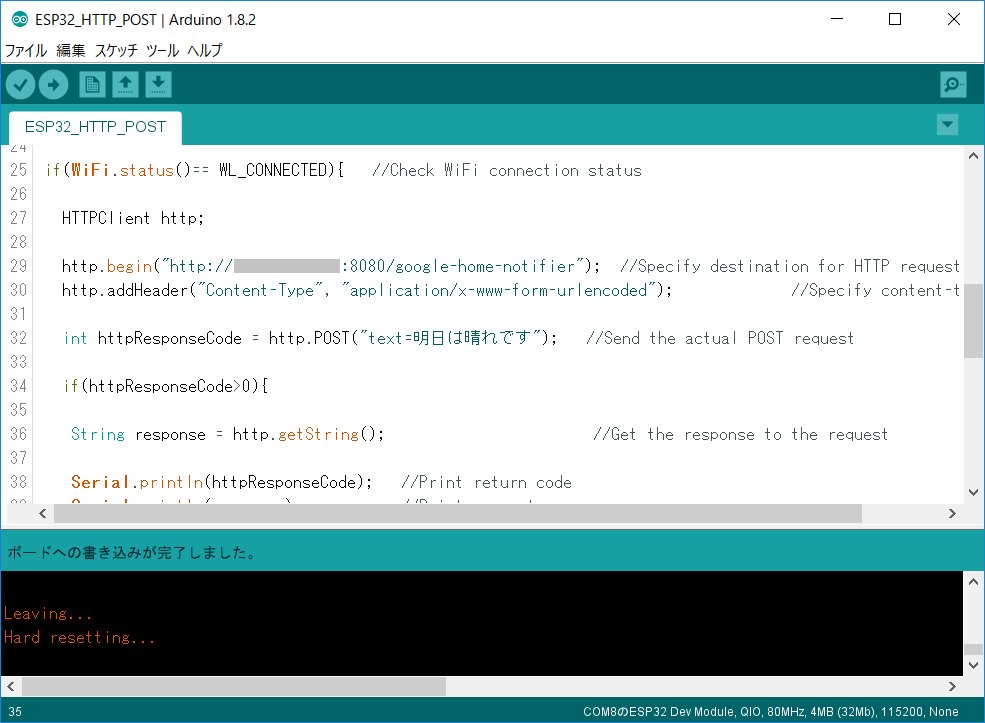
Task: Open the tab options dropdown arrow
Action: [947, 124]
